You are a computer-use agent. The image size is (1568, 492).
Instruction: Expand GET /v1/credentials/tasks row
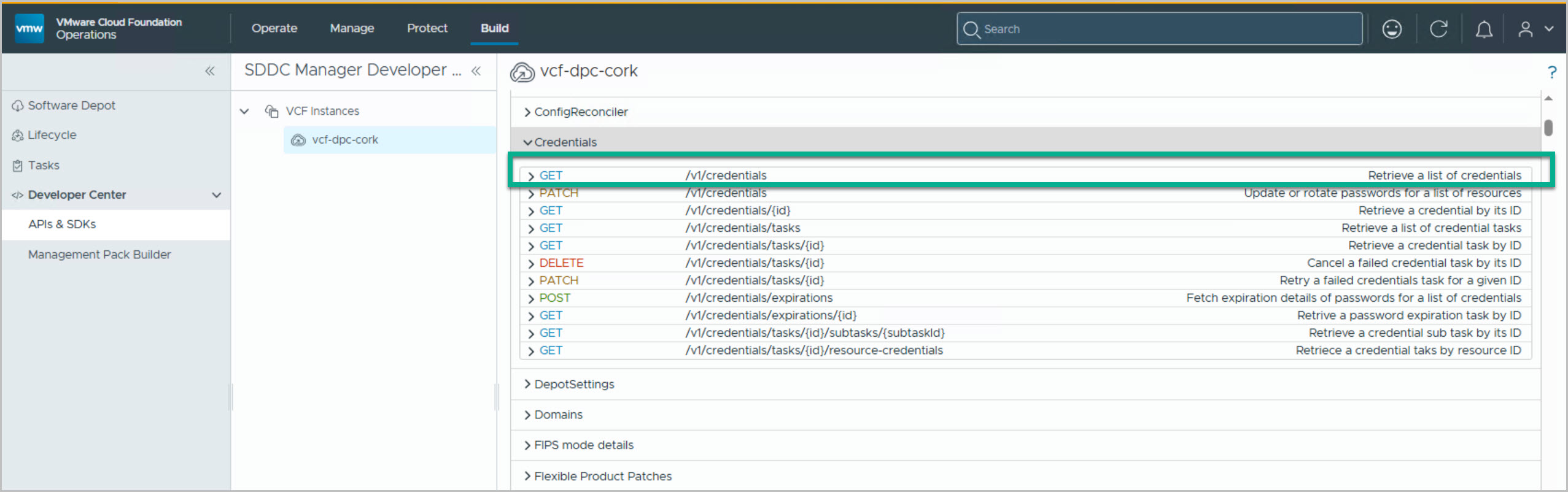click(x=531, y=229)
